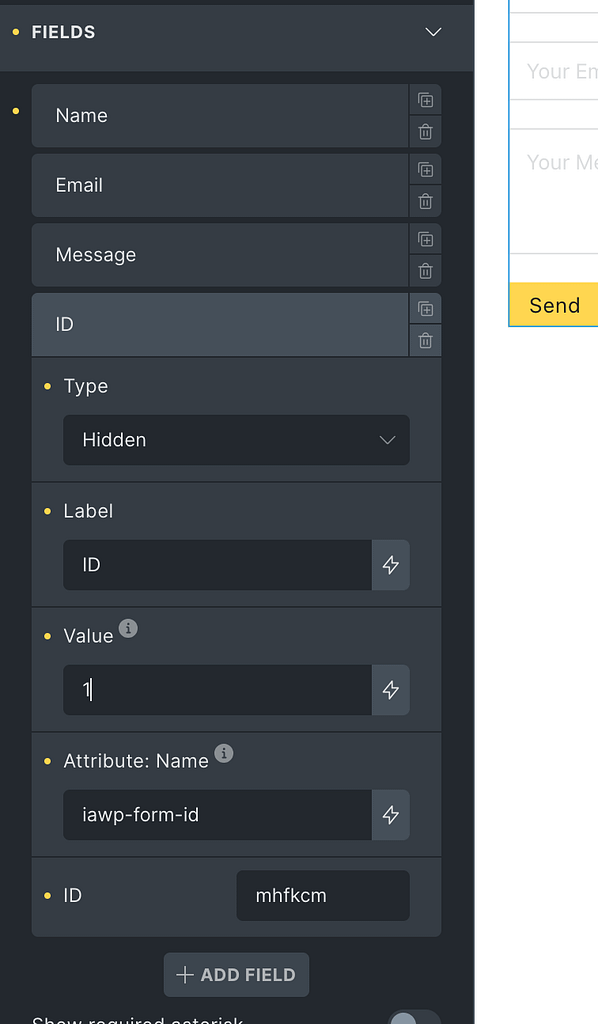Duplicate the Message field
The height and width of the screenshot is (1024, 598).
[x=425, y=239]
